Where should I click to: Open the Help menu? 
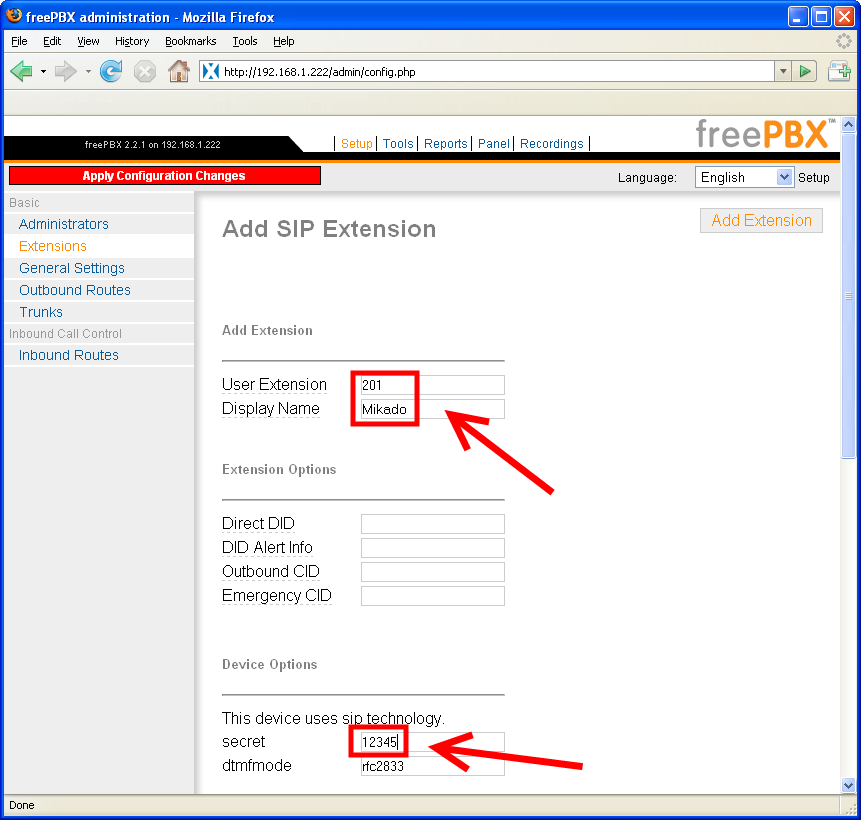284,41
